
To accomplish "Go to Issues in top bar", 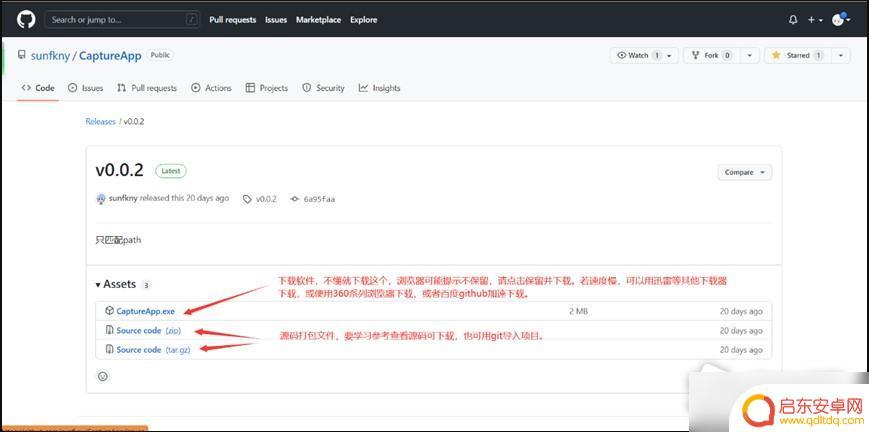I will pos(275,19).
